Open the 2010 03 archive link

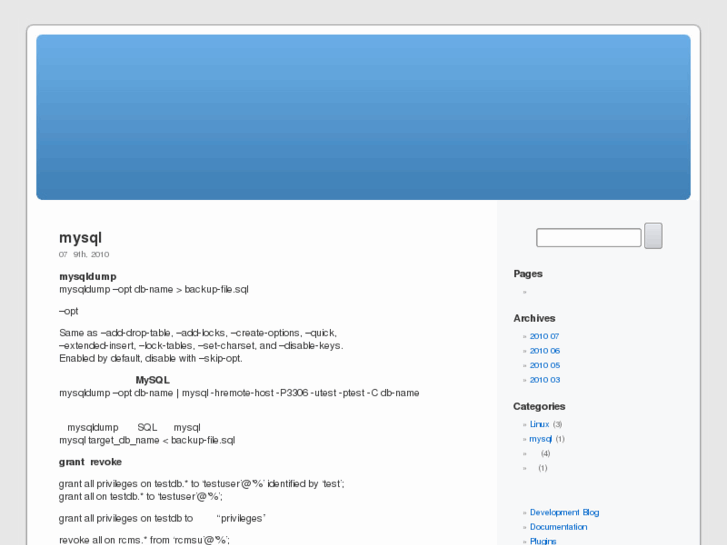pos(545,380)
